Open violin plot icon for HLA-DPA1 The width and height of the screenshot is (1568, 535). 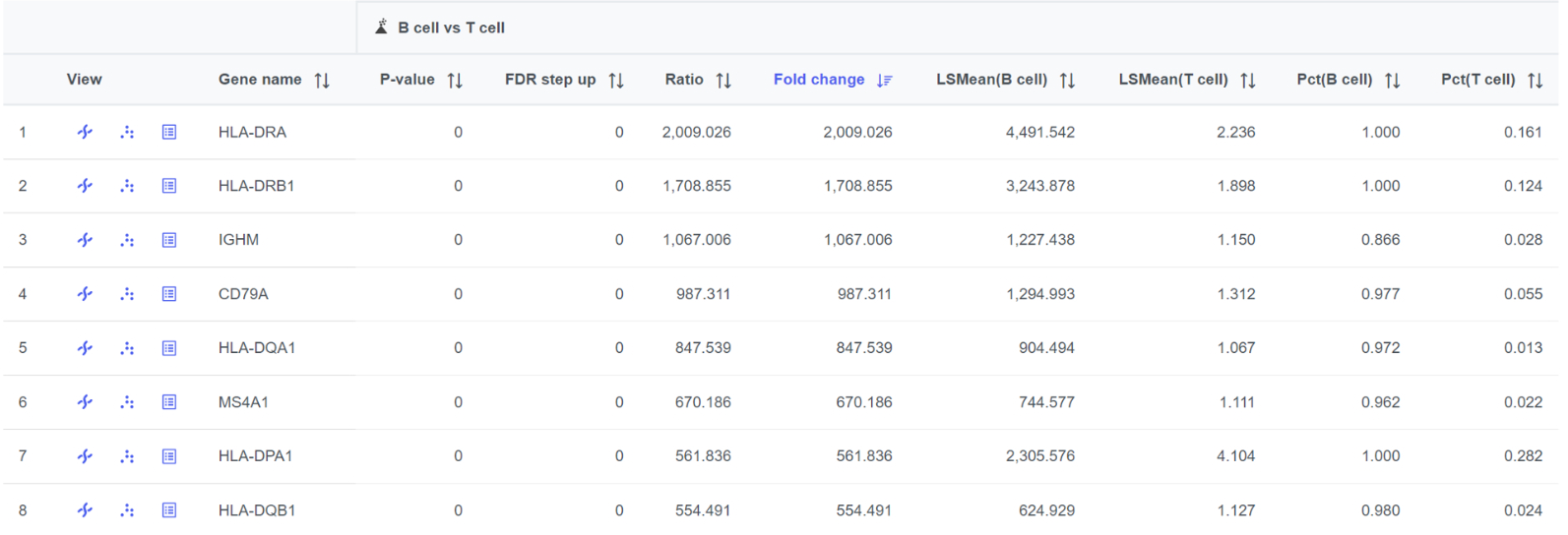click(85, 456)
